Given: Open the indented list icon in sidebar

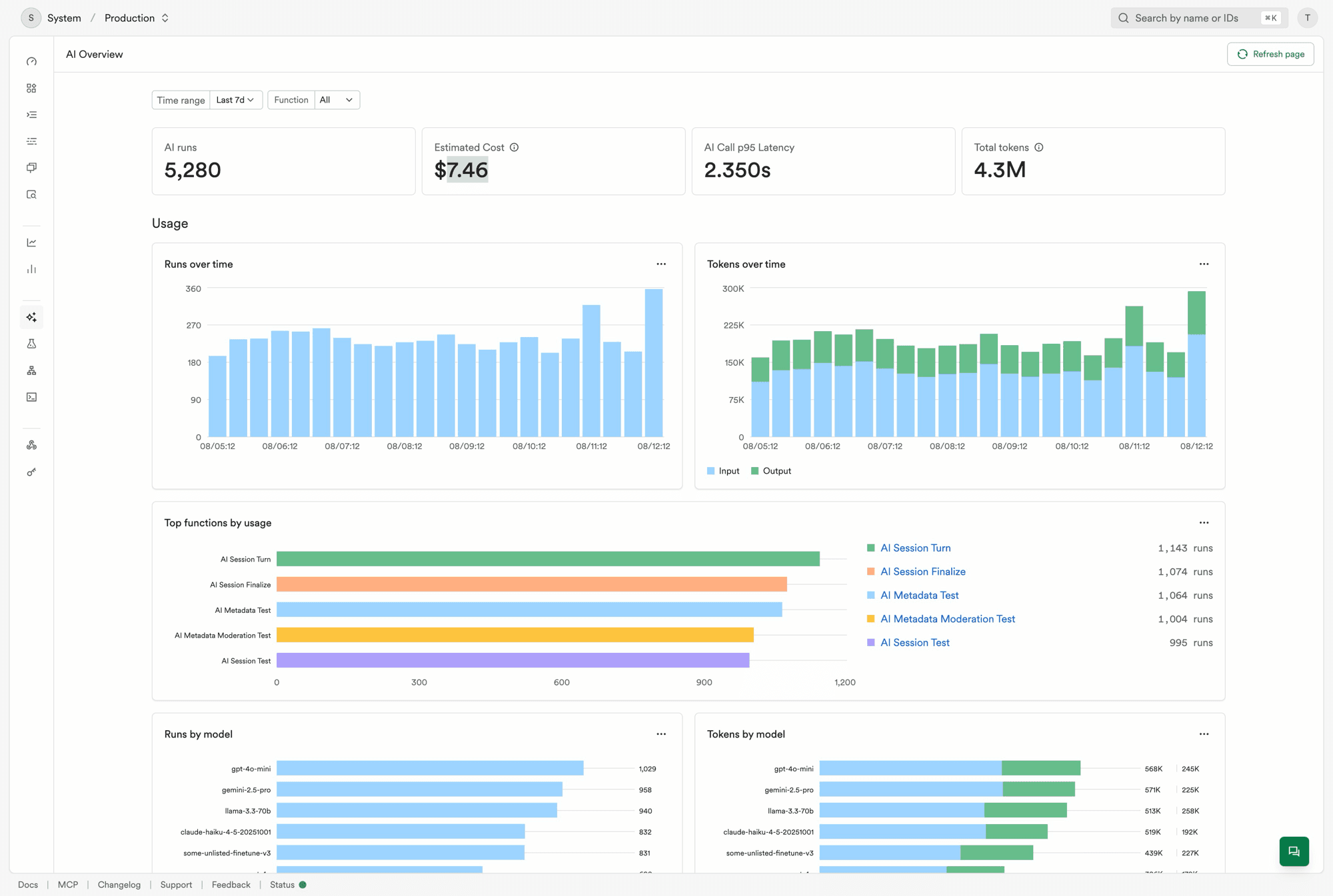Looking at the screenshot, I should point(31,115).
